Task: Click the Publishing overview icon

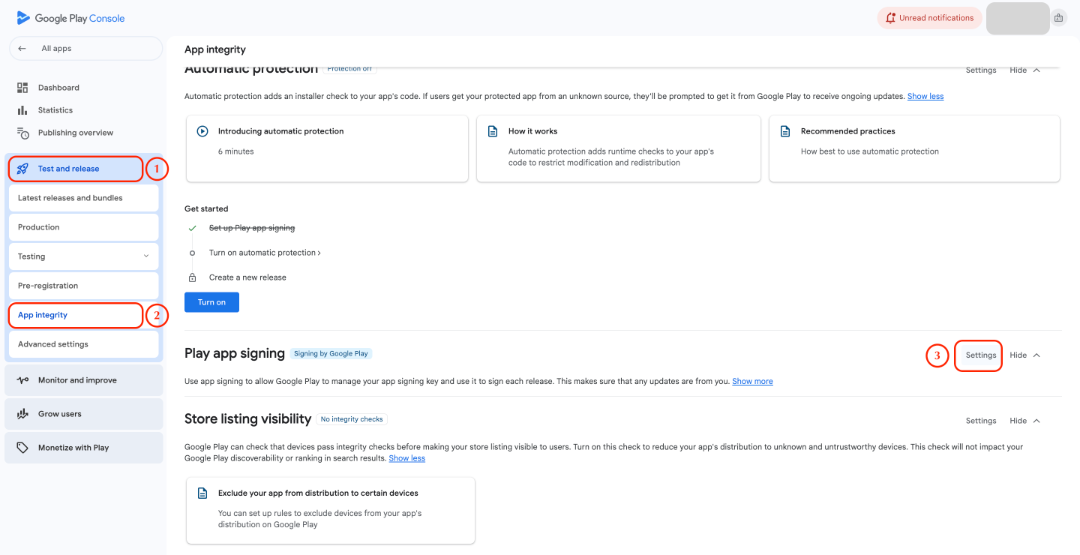Action: (23, 133)
